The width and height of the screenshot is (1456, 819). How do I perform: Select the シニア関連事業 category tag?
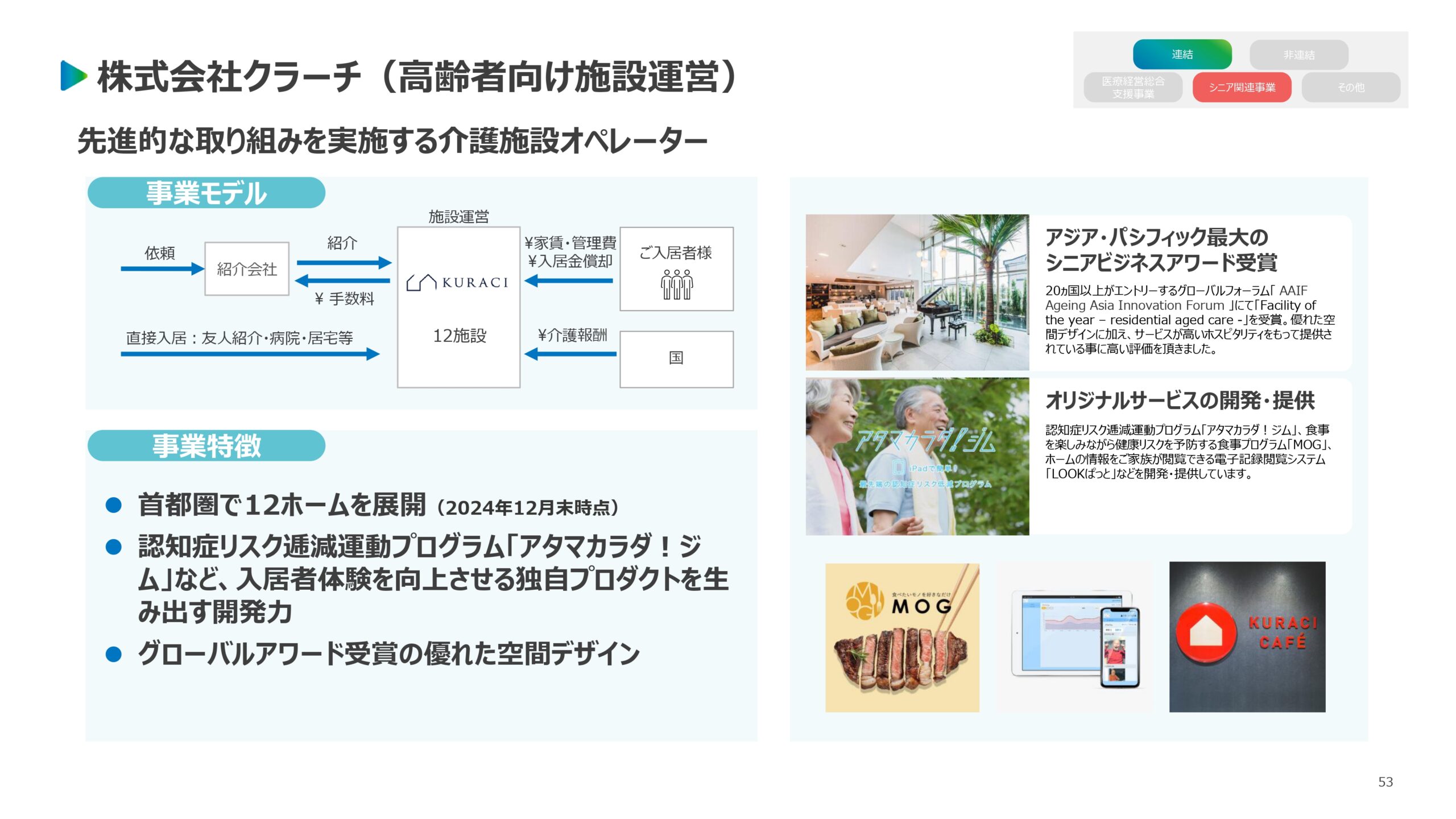pos(1242,87)
